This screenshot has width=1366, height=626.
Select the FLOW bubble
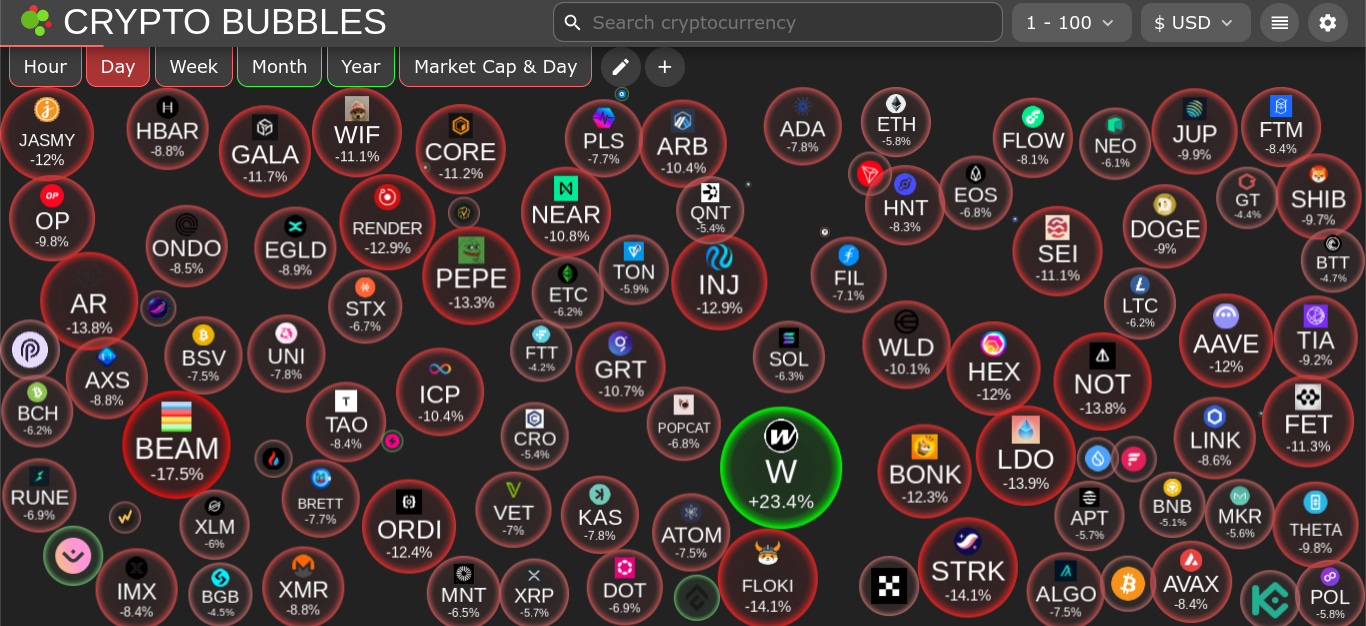(1033, 138)
